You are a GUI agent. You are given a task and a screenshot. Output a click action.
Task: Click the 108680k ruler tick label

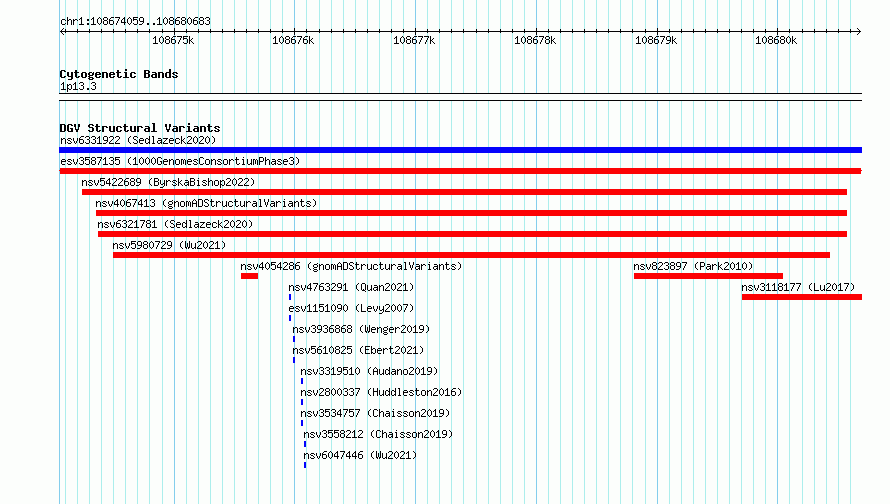(776, 40)
